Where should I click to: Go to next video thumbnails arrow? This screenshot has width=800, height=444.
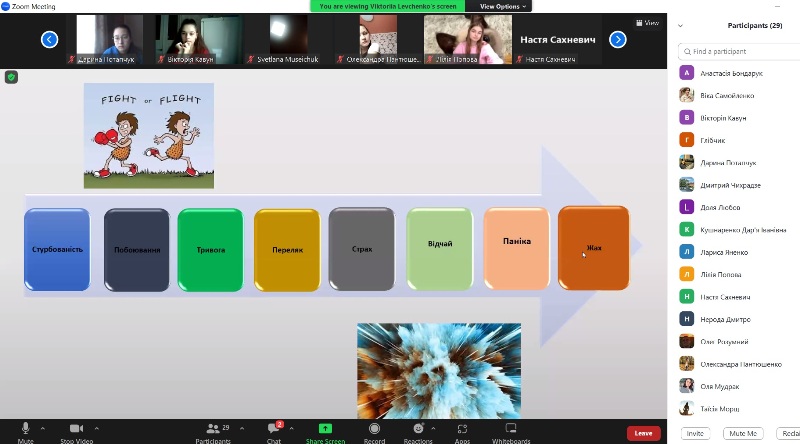618,39
